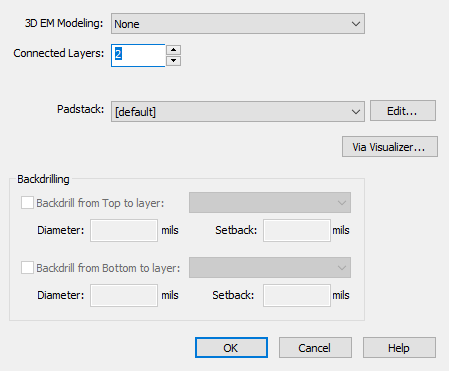Image resolution: width=449 pixels, height=371 pixels.
Task: Click the Connected Layers input field
Action: pyautogui.click(x=138, y=55)
